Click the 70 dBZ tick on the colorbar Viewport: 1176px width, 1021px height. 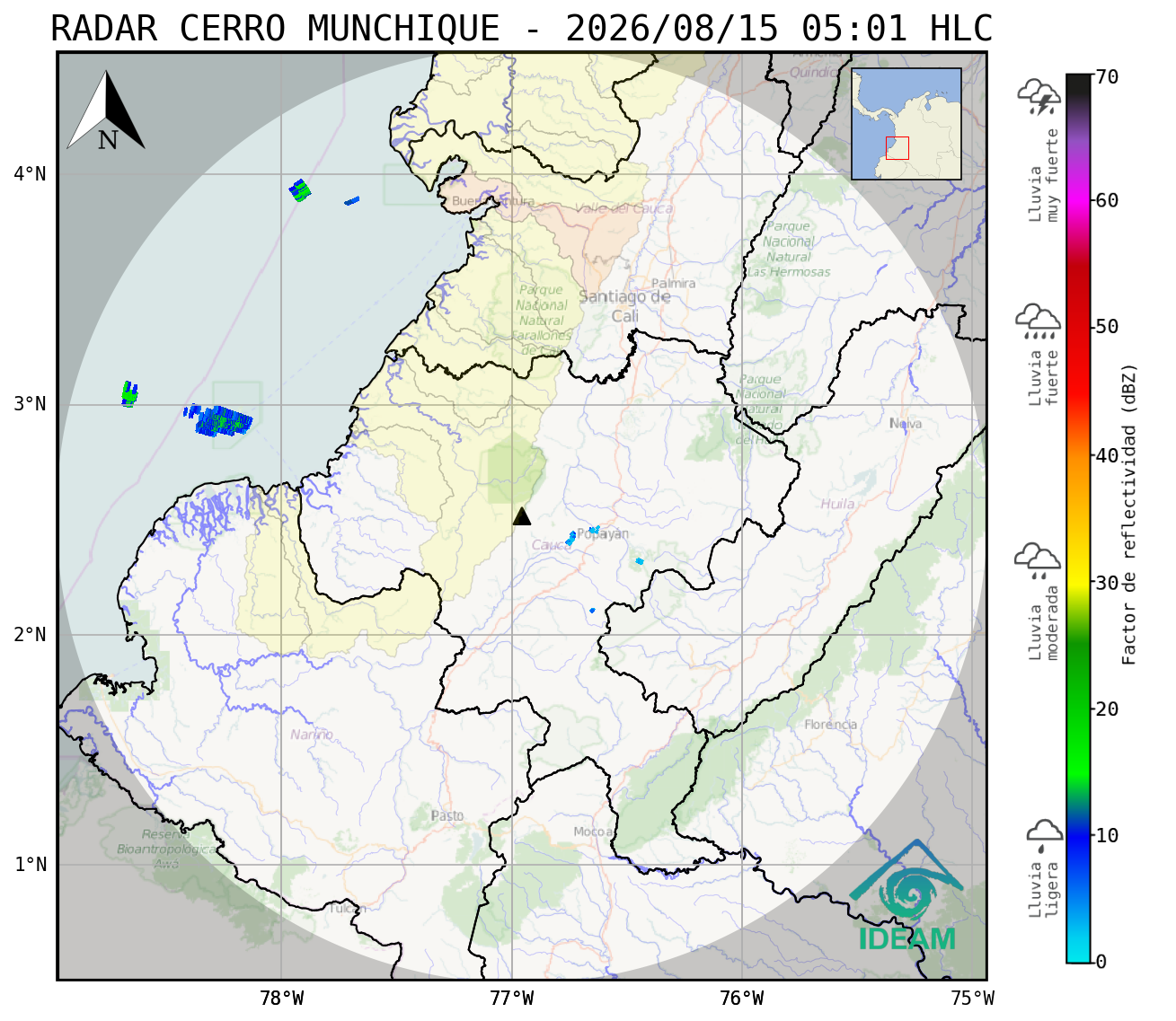[x=1106, y=77]
